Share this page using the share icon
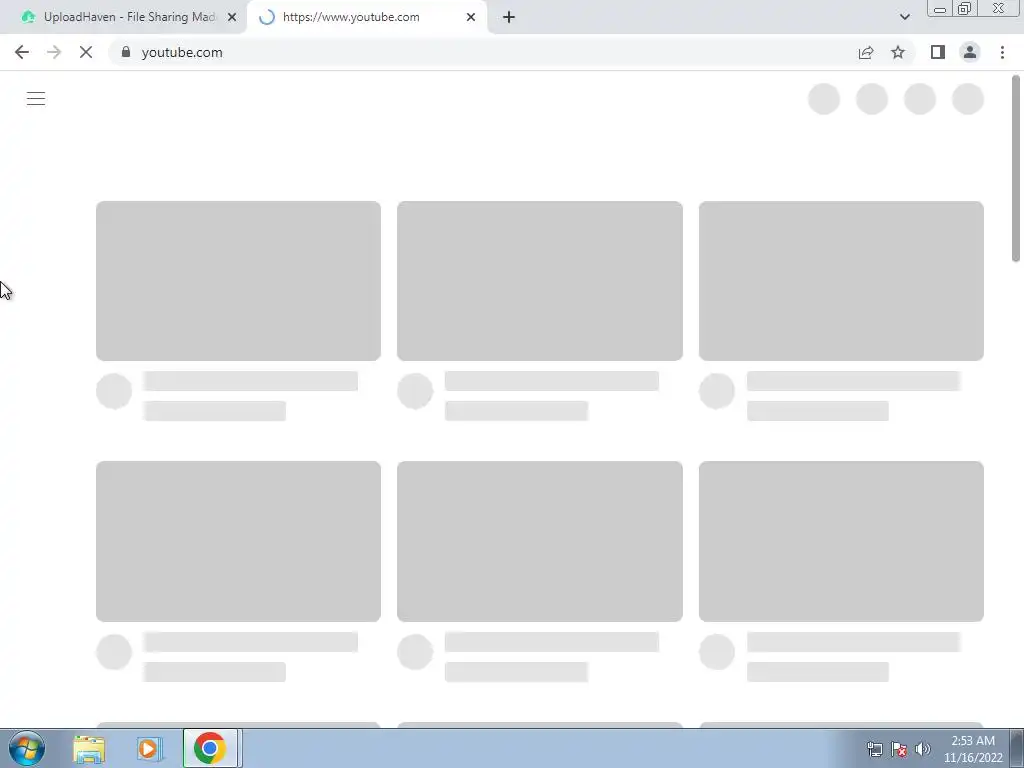 pyautogui.click(x=866, y=52)
